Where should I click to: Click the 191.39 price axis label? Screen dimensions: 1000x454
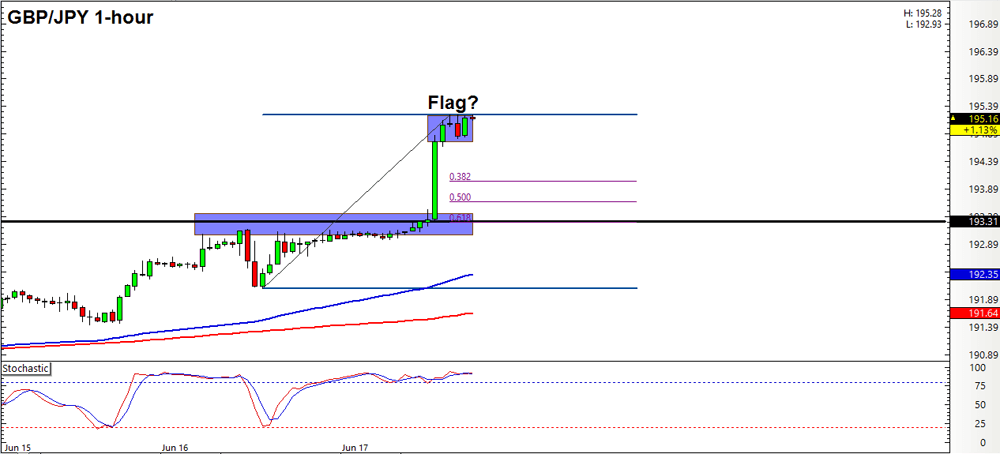[982, 327]
